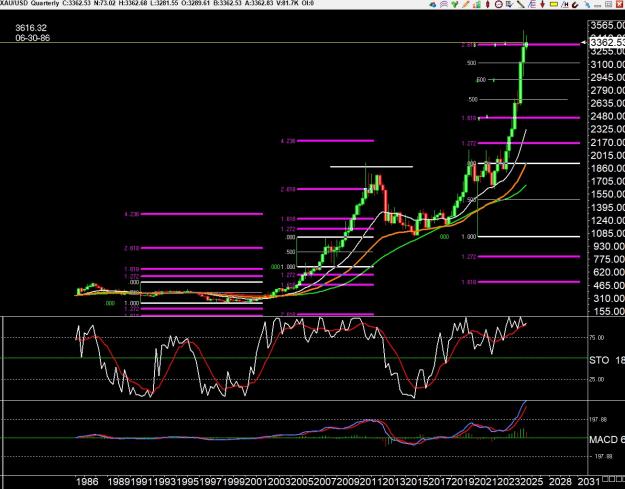Click the 2945.00 price axis label
Image resolution: width=625 pixels, height=489 pixels.
click(x=607, y=77)
